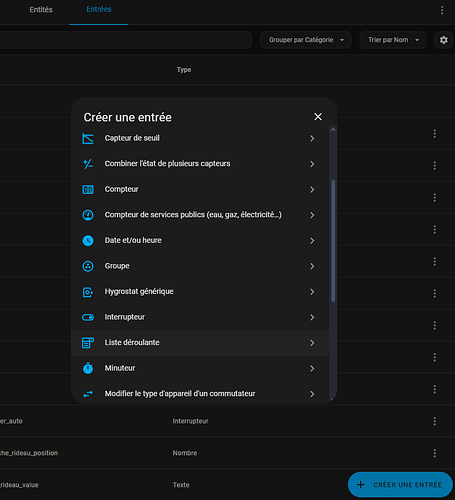Switch to the Entrées tab
Image resolution: width=455 pixels, height=500 pixels.
tap(99, 9)
